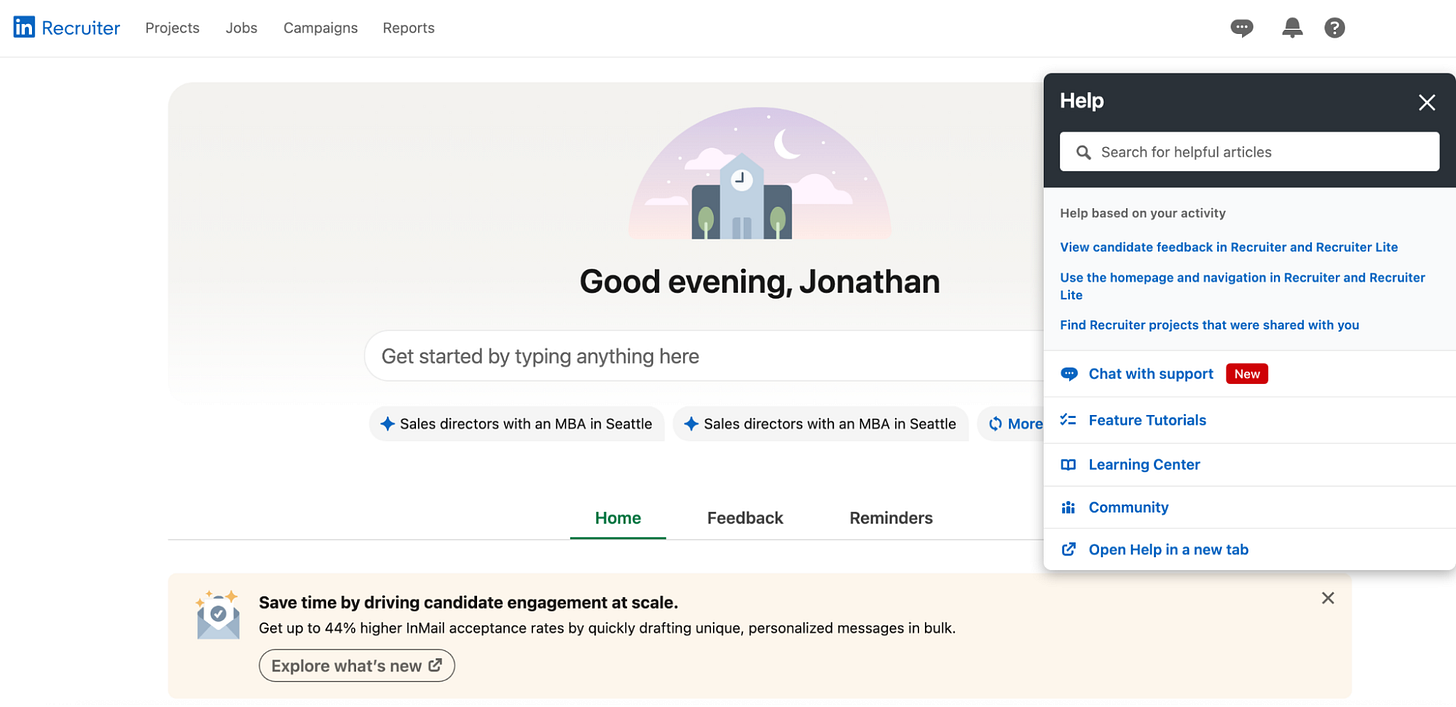Click the Help panel title text
Screen dimensions: 1456x707
(1082, 101)
